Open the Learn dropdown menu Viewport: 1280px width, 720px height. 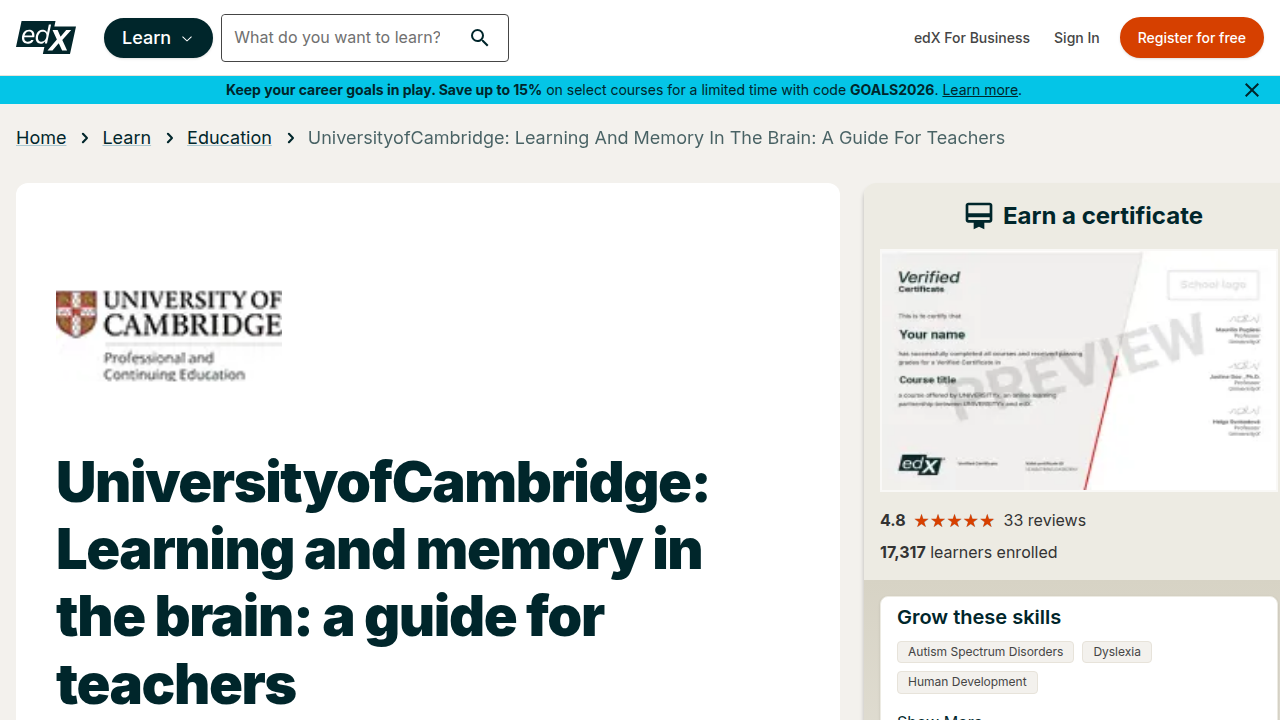coord(158,38)
